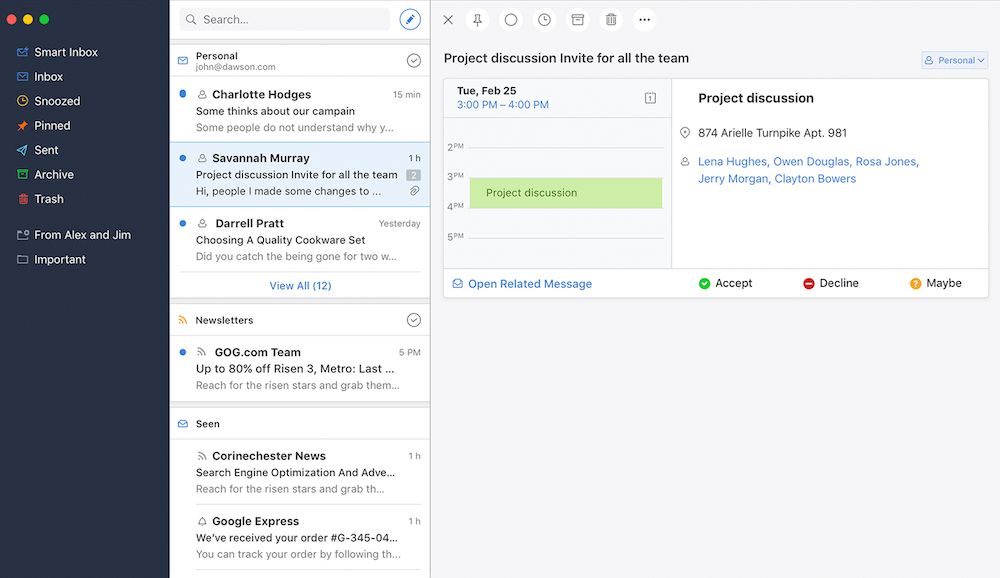Toggle unread dot on Charlotte Hodges email
This screenshot has width=1000, height=578.
tap(182, 94)
